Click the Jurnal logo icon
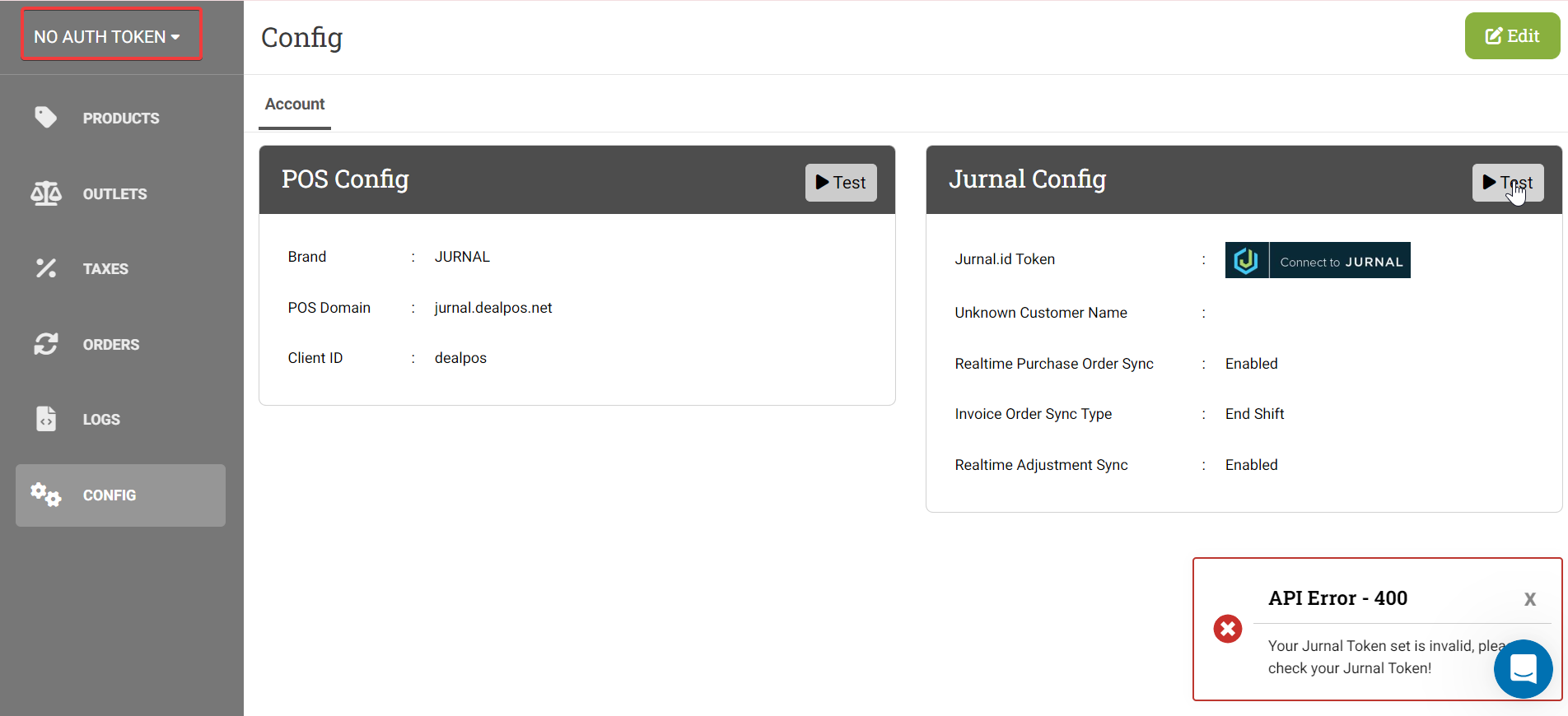The image size is (1568, 716). tap(1247, 260)
